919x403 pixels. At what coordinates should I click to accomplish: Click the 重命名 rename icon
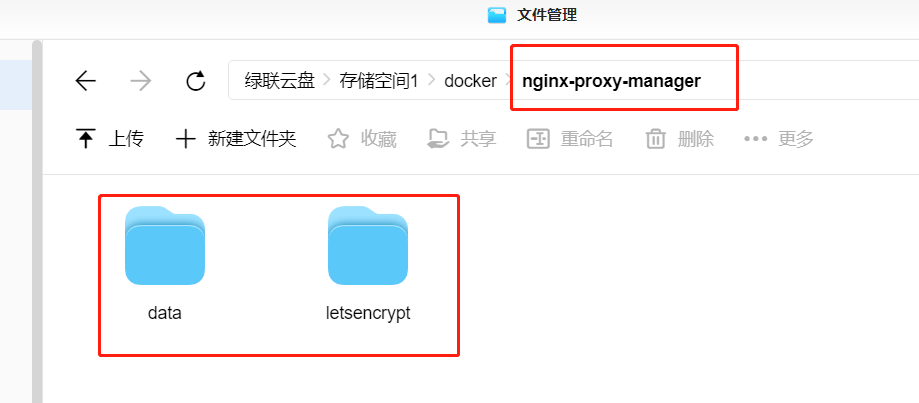coord(538,139)
